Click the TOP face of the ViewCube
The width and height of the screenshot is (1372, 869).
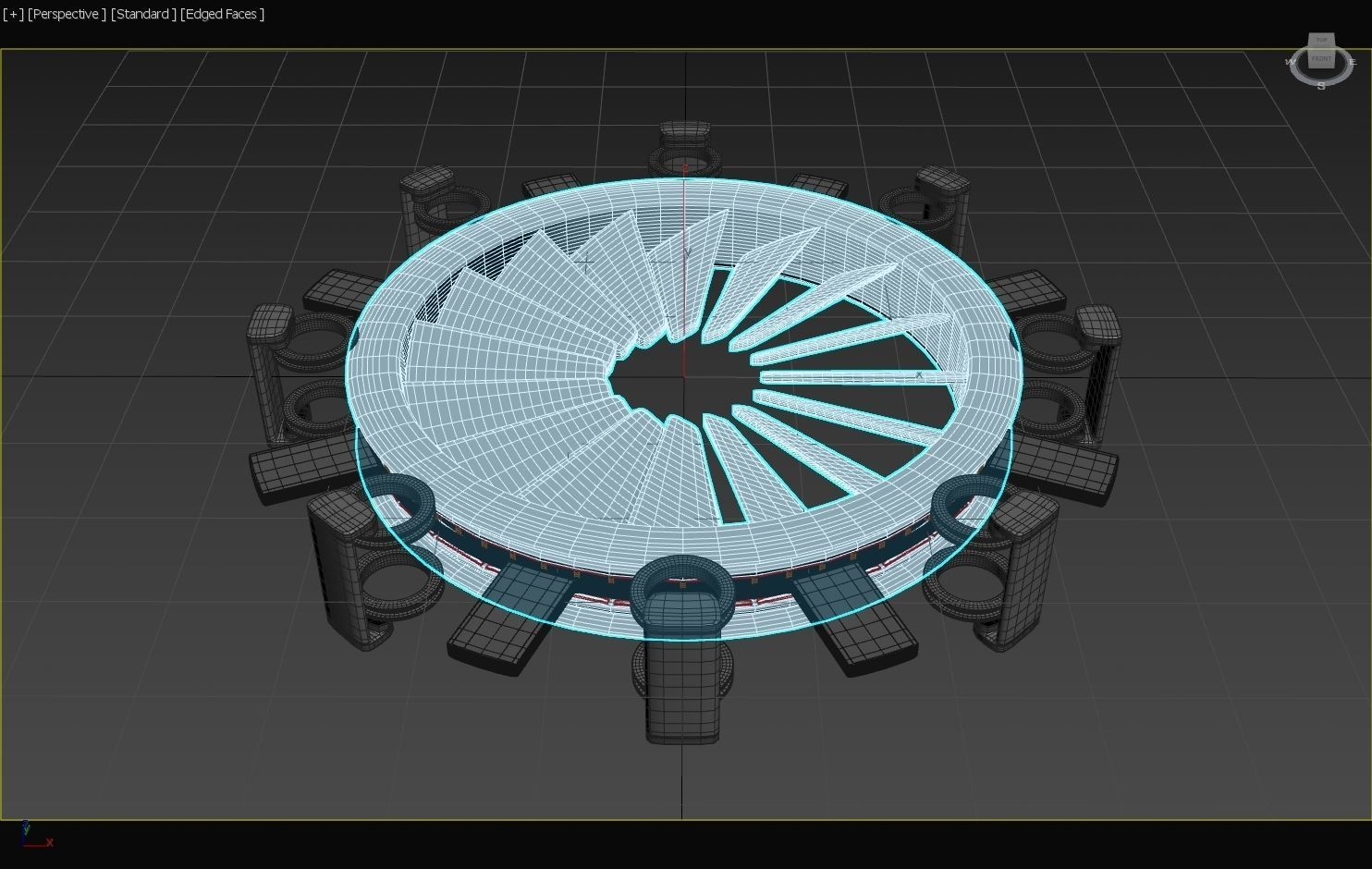click(1321, 40)
